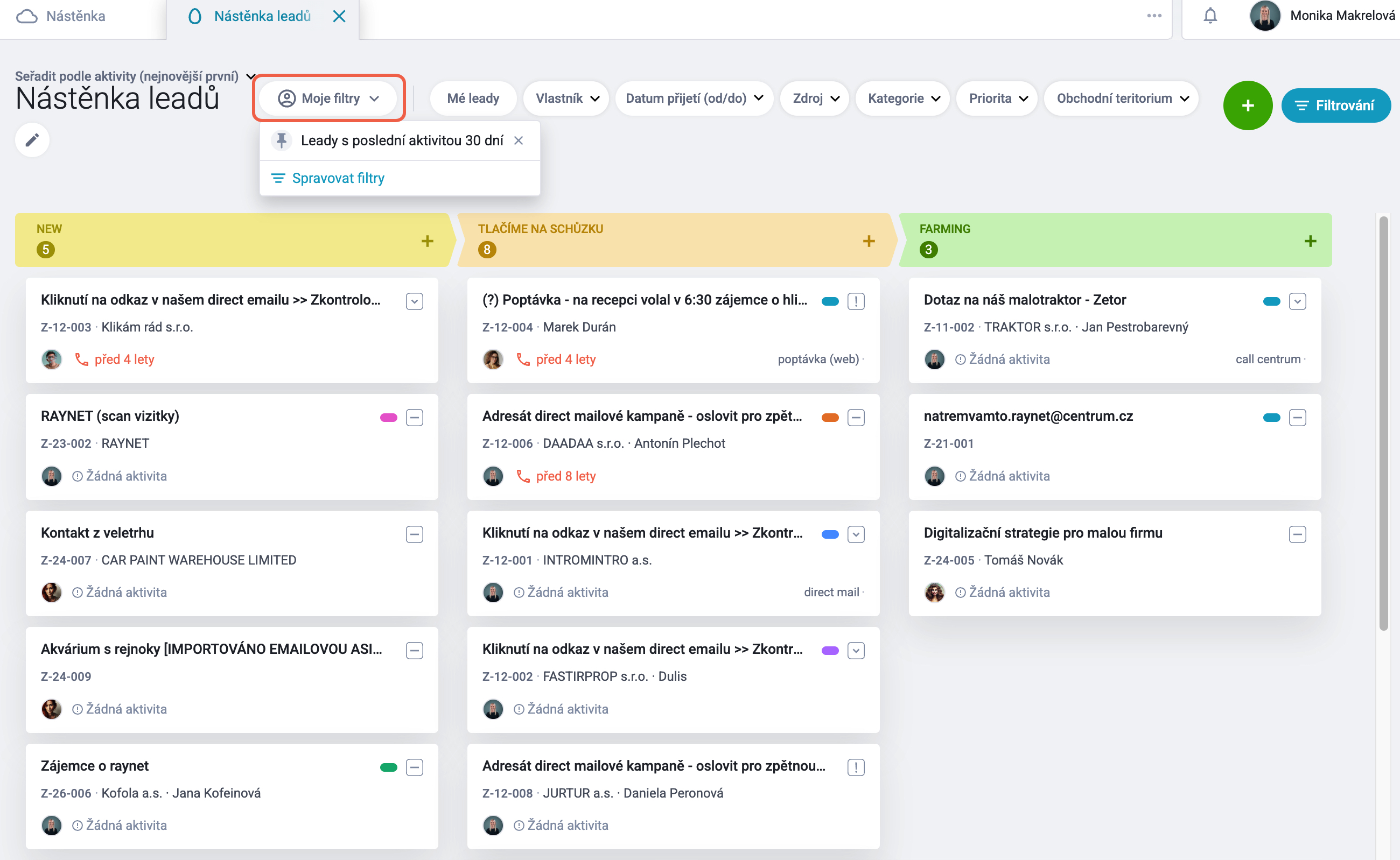Click the green add lead button
Image resolution: width=1400 pixels, height=860 pixels.
(1248, 106)
